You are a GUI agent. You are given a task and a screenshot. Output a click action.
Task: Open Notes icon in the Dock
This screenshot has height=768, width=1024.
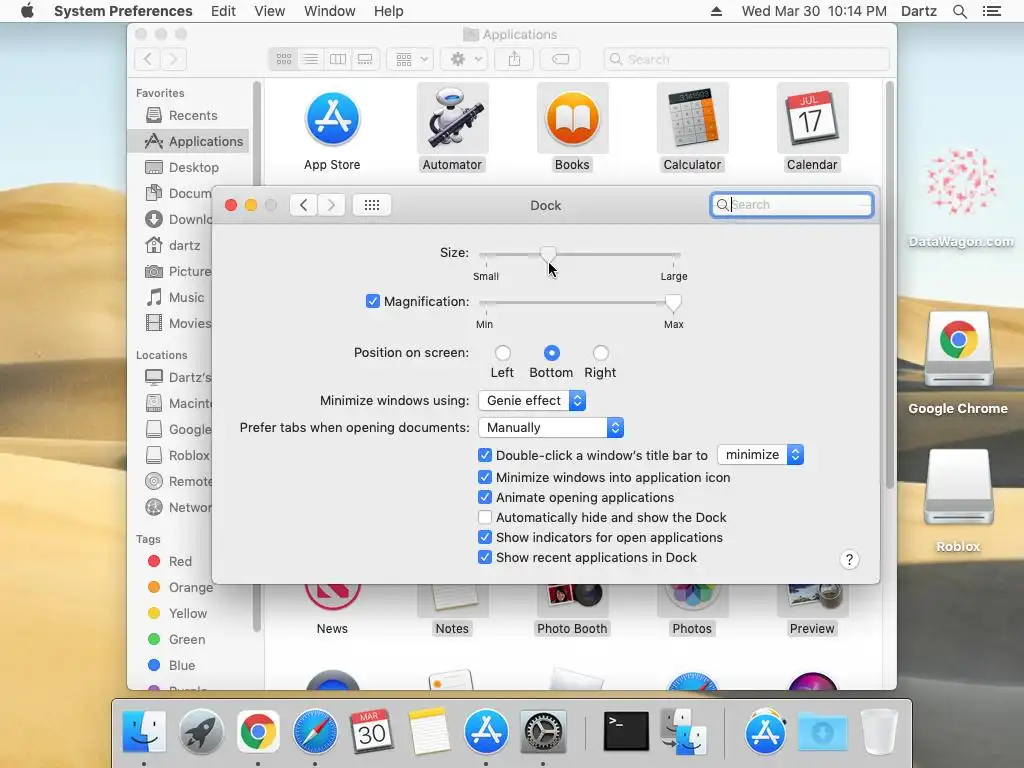coord(428,731)
